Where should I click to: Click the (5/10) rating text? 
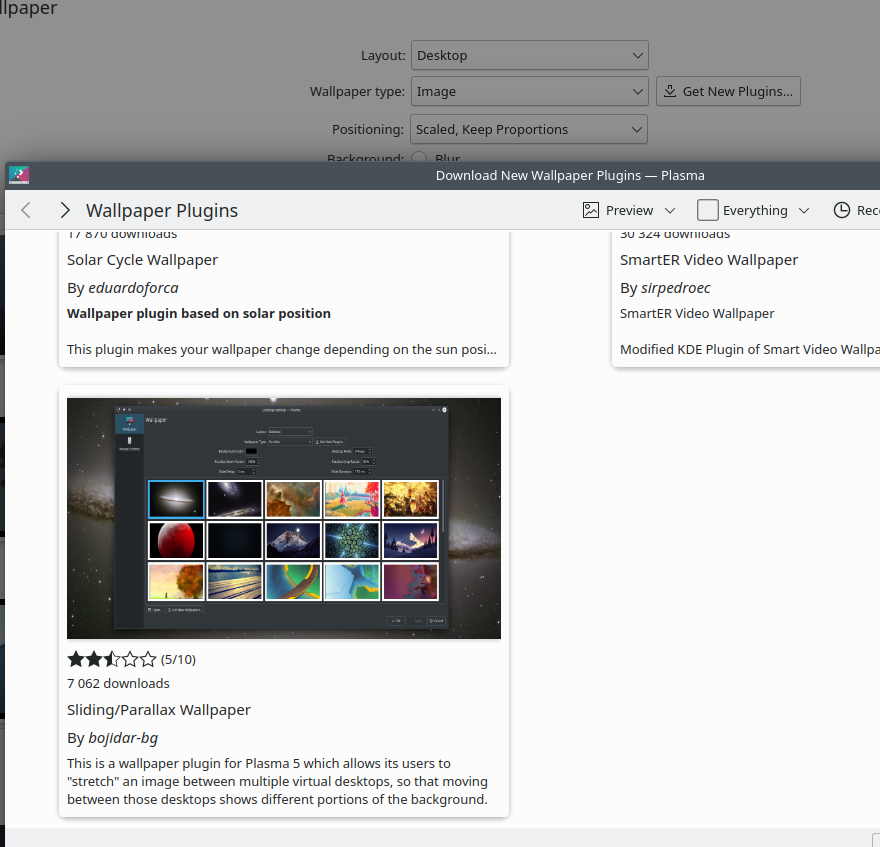[178, 660]
